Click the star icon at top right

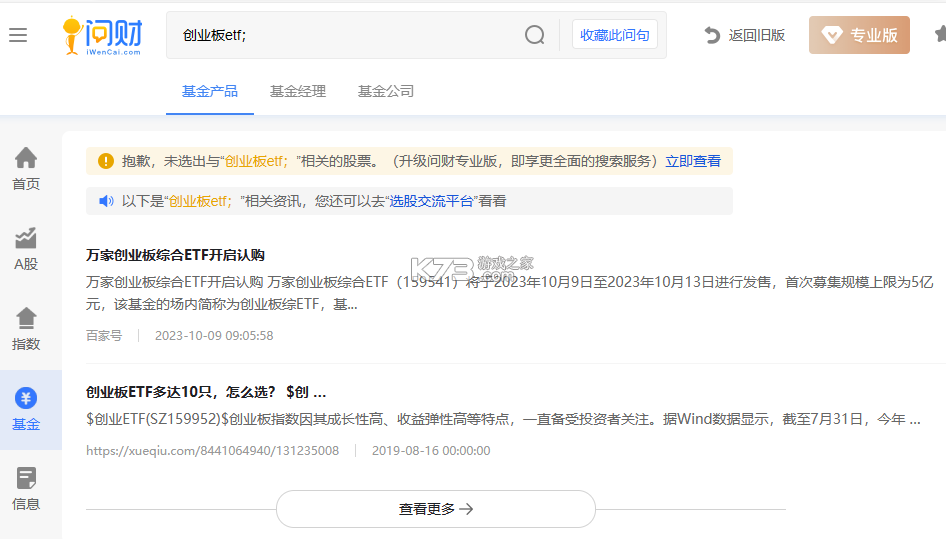click(941, 34)
